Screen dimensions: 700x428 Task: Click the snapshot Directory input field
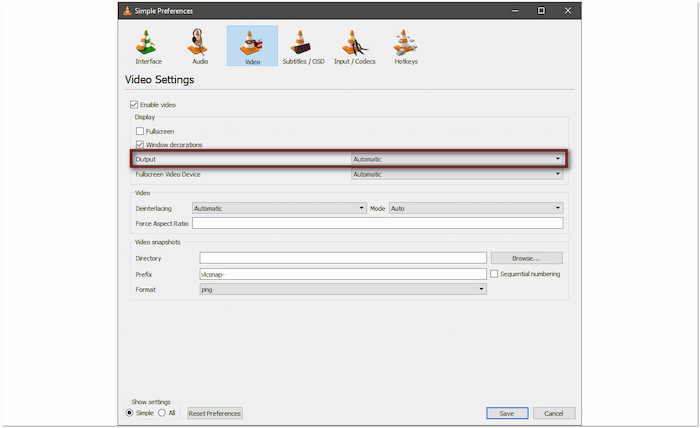tap(343, 258)
